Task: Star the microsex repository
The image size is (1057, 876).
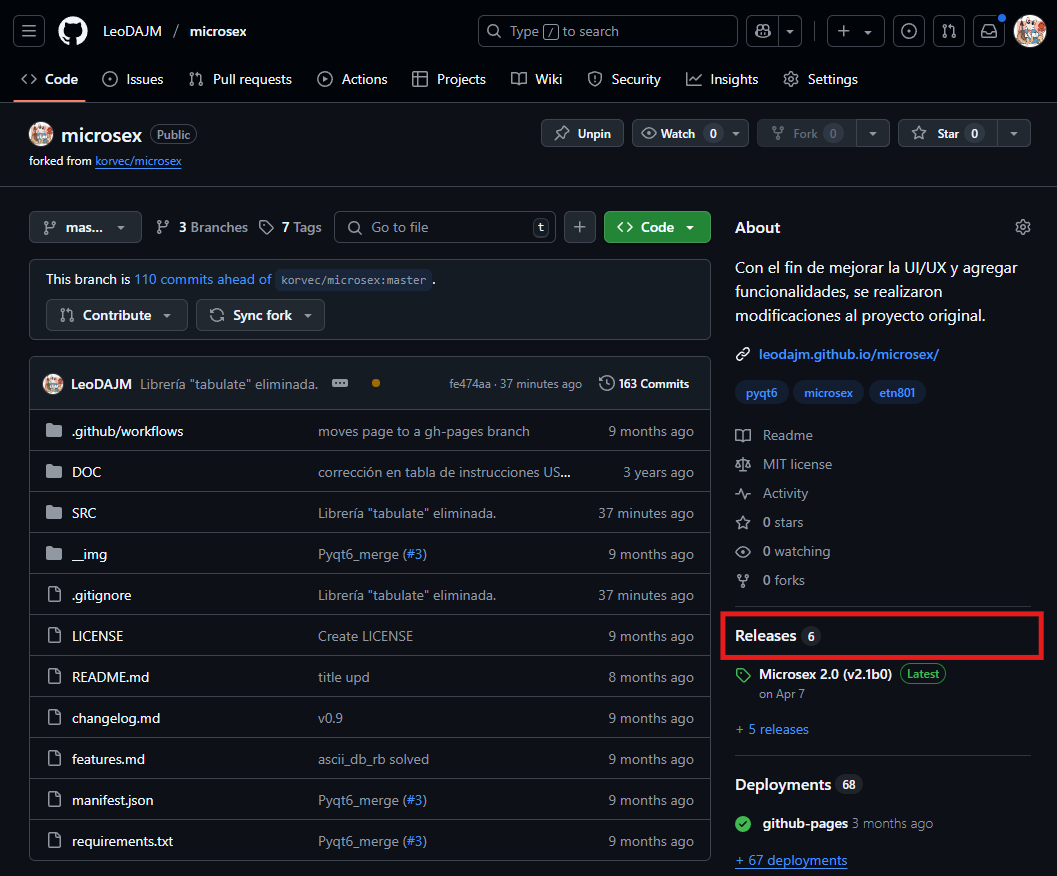Action: pos(948,134)
